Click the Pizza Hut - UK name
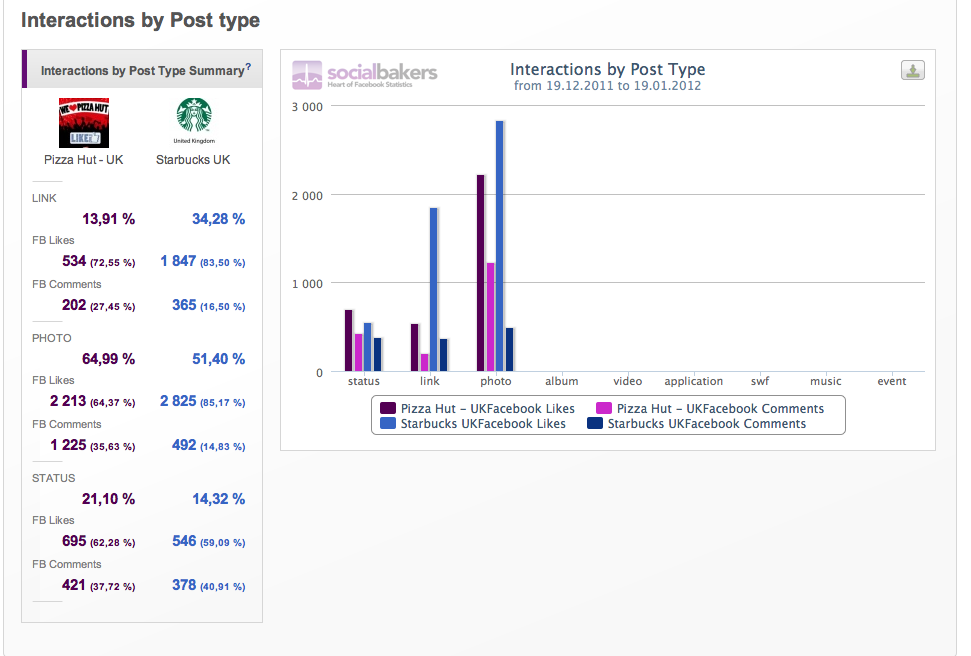971x656 pixels. 84,159
